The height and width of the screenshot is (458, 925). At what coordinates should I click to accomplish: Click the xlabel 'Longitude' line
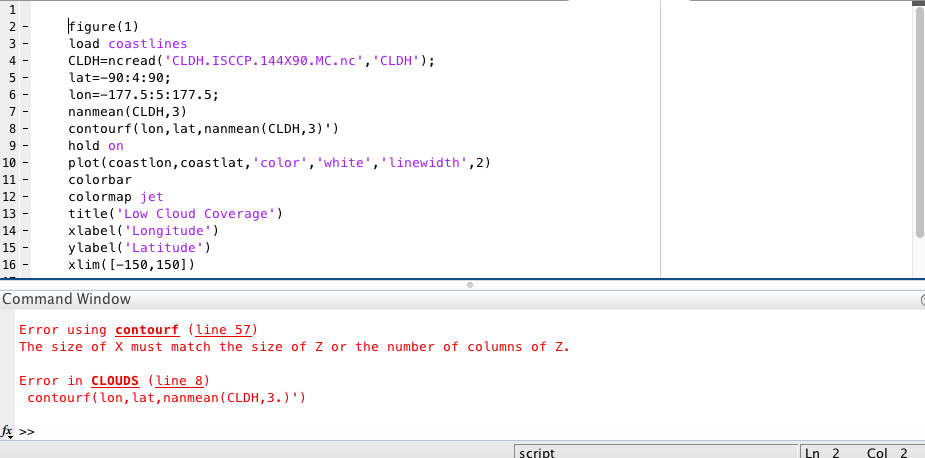(x=143, y=231)
